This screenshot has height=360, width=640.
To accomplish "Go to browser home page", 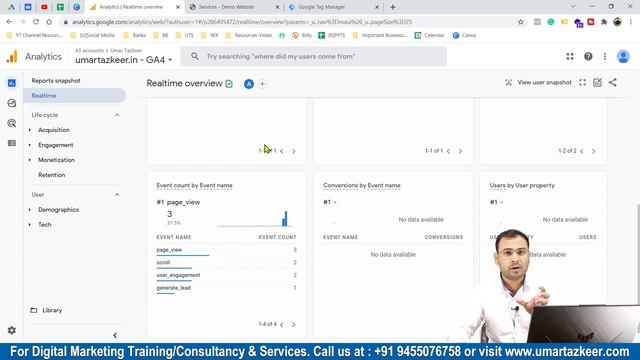I will click(x=49, y=22).
